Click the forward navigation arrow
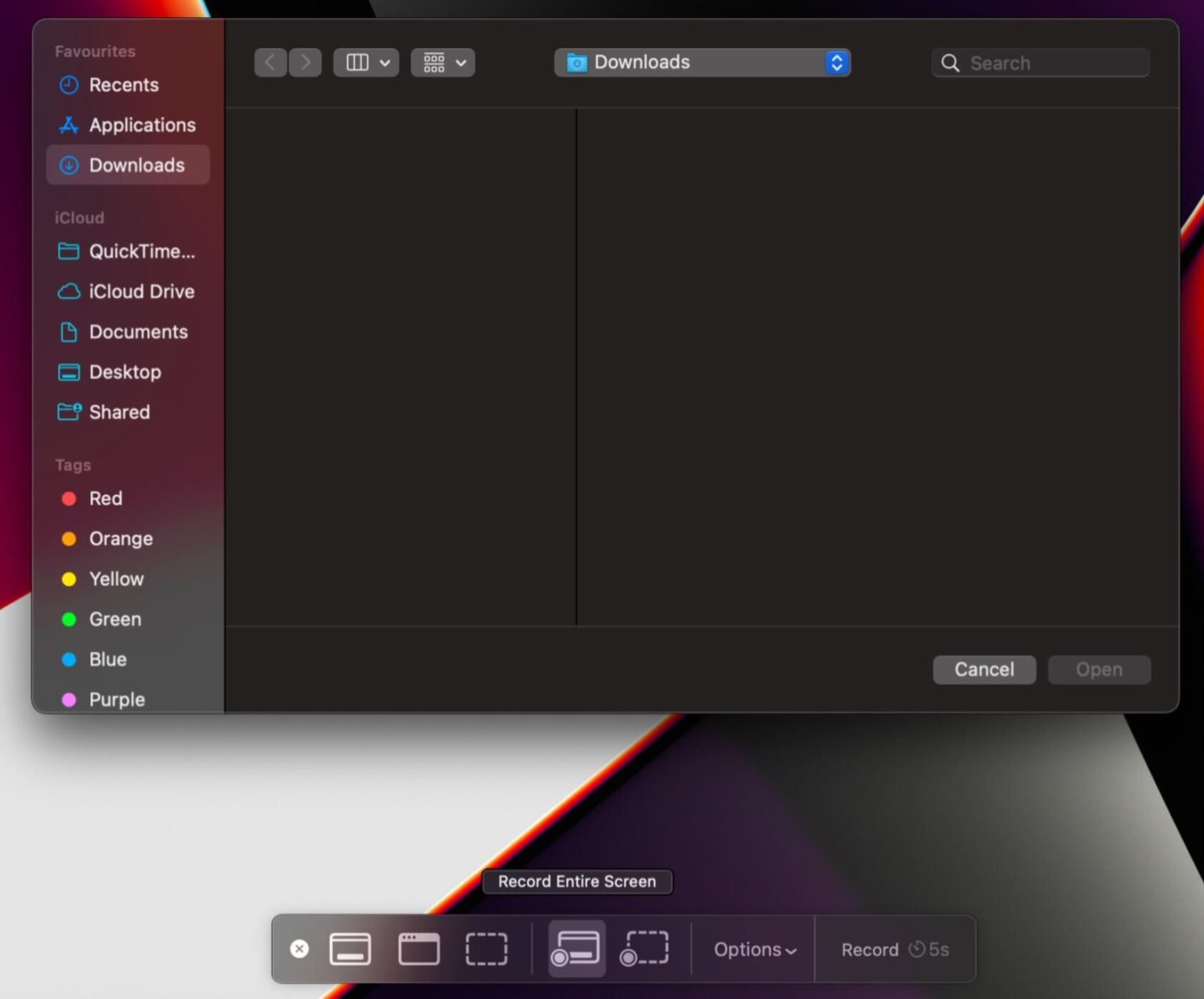 (305, 63)
